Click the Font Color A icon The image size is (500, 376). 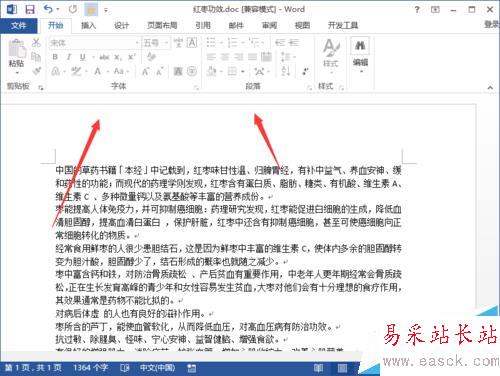pyautogui.click(x=98, y=71)
